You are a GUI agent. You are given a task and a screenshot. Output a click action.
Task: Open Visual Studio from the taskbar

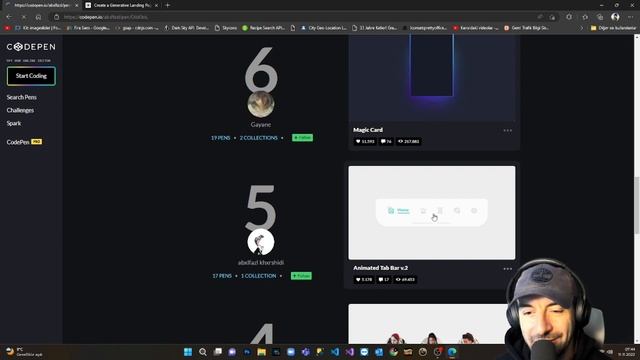point(350,352)
